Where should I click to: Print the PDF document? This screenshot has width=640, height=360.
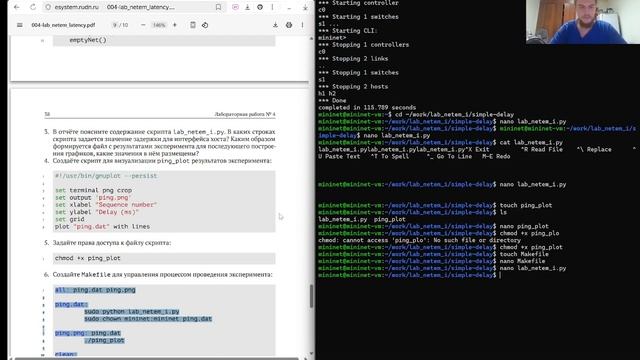pyautogui.click(x=289, y=25)
